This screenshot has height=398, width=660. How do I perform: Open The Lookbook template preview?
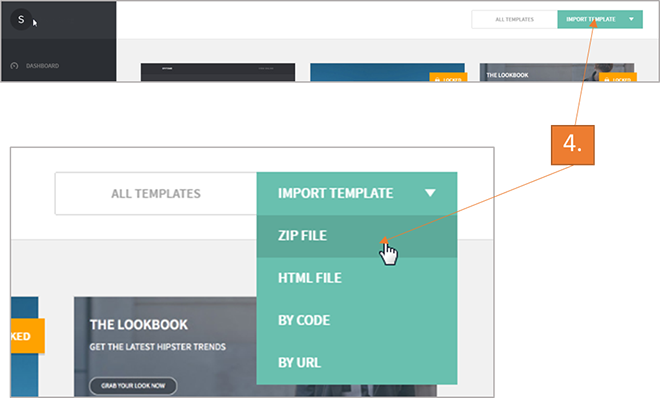pyautogui.click(x=556, y=72)
